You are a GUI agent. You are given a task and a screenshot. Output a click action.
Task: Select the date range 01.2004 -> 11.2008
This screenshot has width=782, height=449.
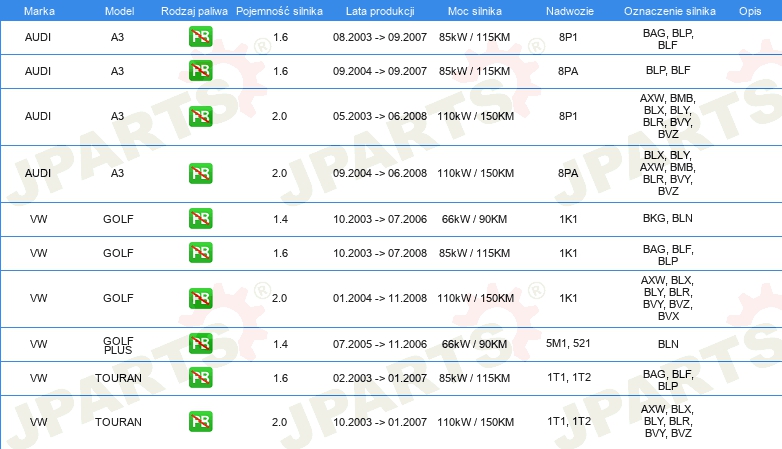[380, 298]
